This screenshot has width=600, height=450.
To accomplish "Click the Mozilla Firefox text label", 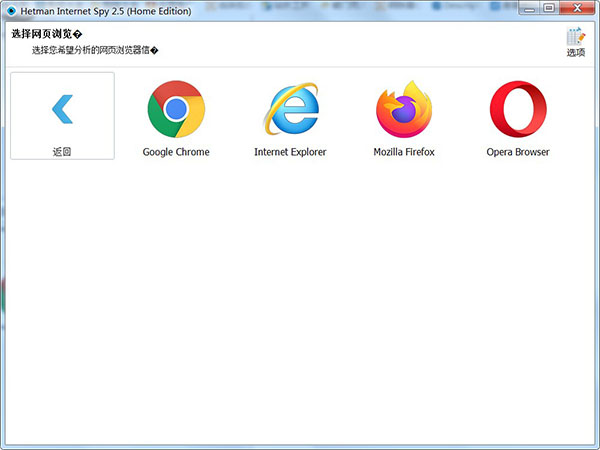I will [x=404, y=152].
